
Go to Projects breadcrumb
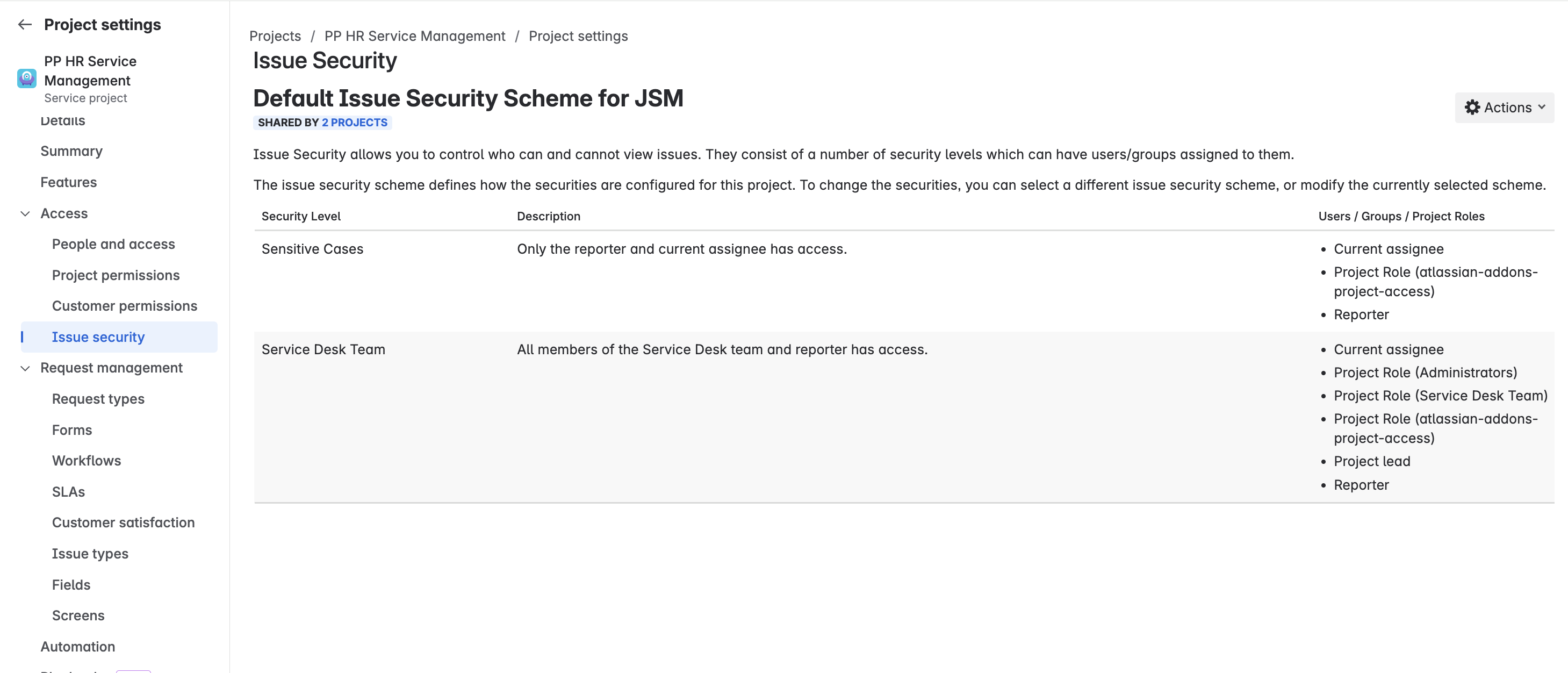pos(275,36)
